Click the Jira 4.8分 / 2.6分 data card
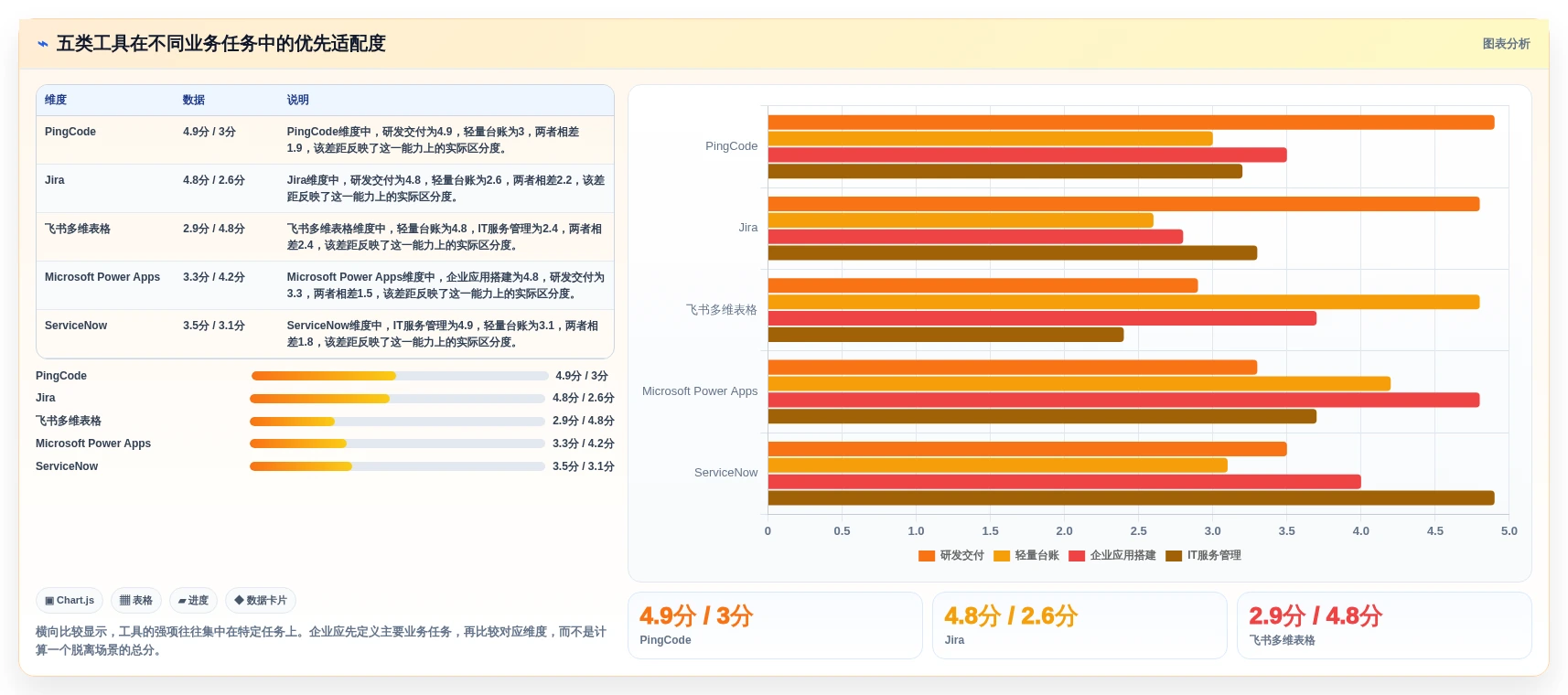 click(1079, 625)
